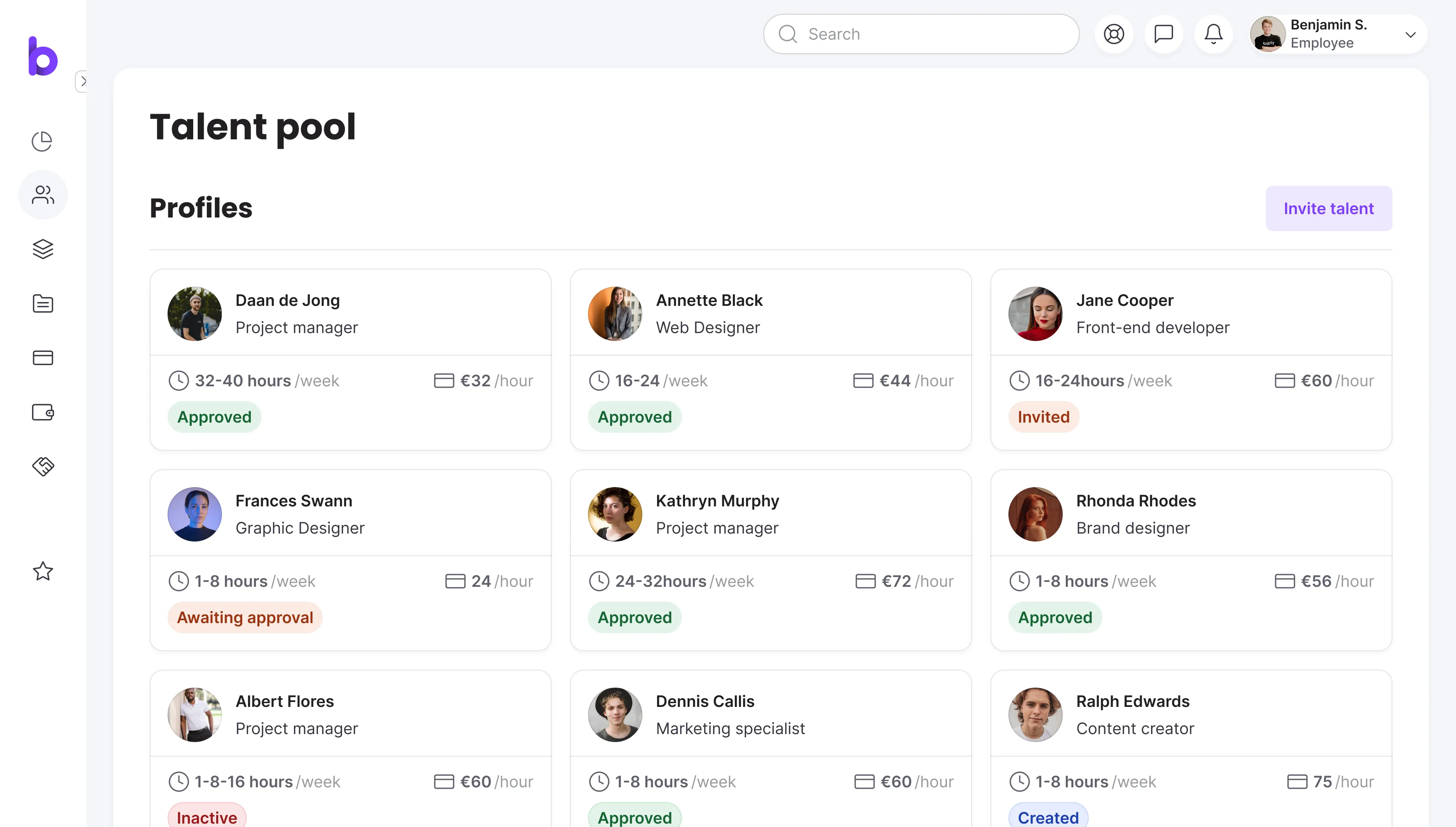Click the star favorites sidebar icon

(x=43, y=571)
